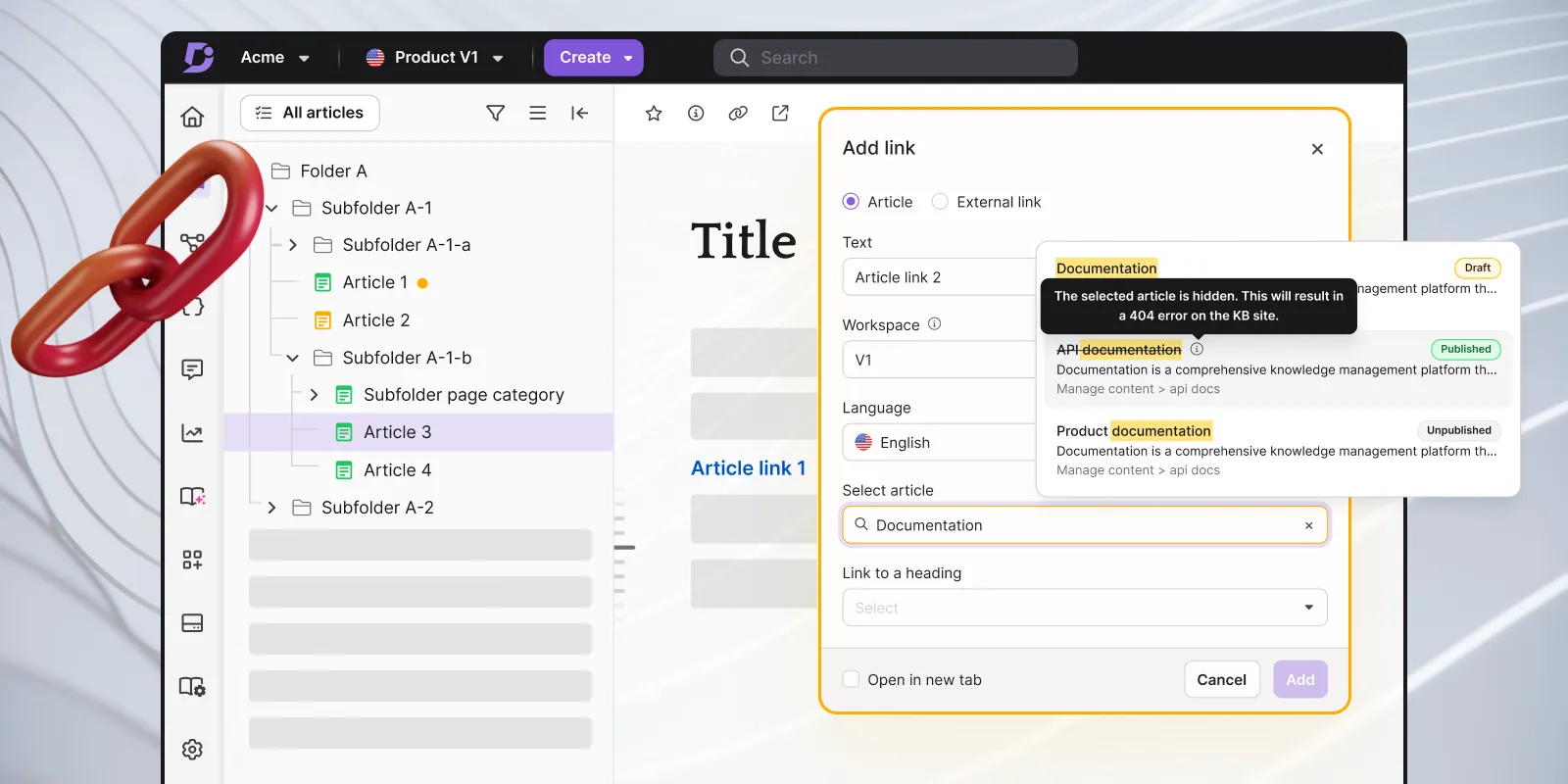Copy the article link chain icon

(x=738, y=114)
